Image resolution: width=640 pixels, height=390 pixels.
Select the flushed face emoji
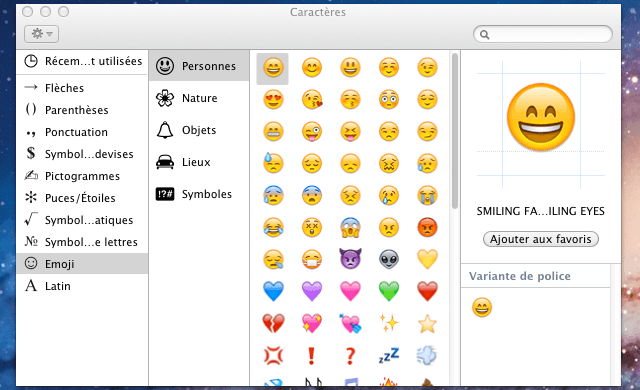[x=389, y=100]
